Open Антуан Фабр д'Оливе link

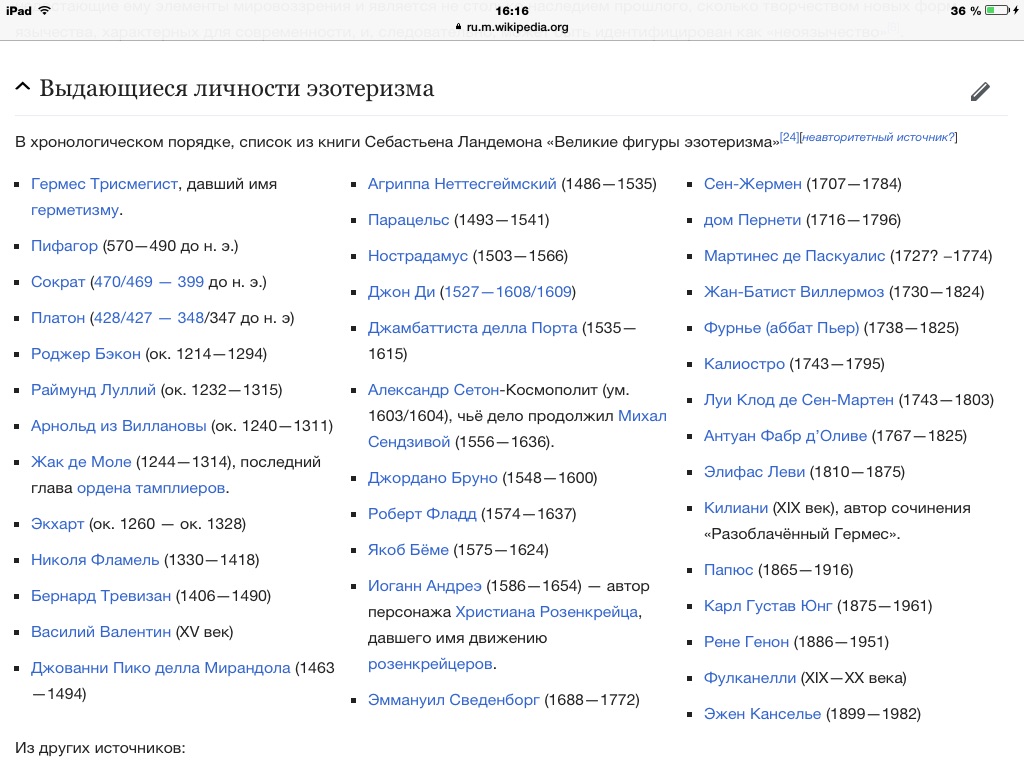tap(785, 436)
